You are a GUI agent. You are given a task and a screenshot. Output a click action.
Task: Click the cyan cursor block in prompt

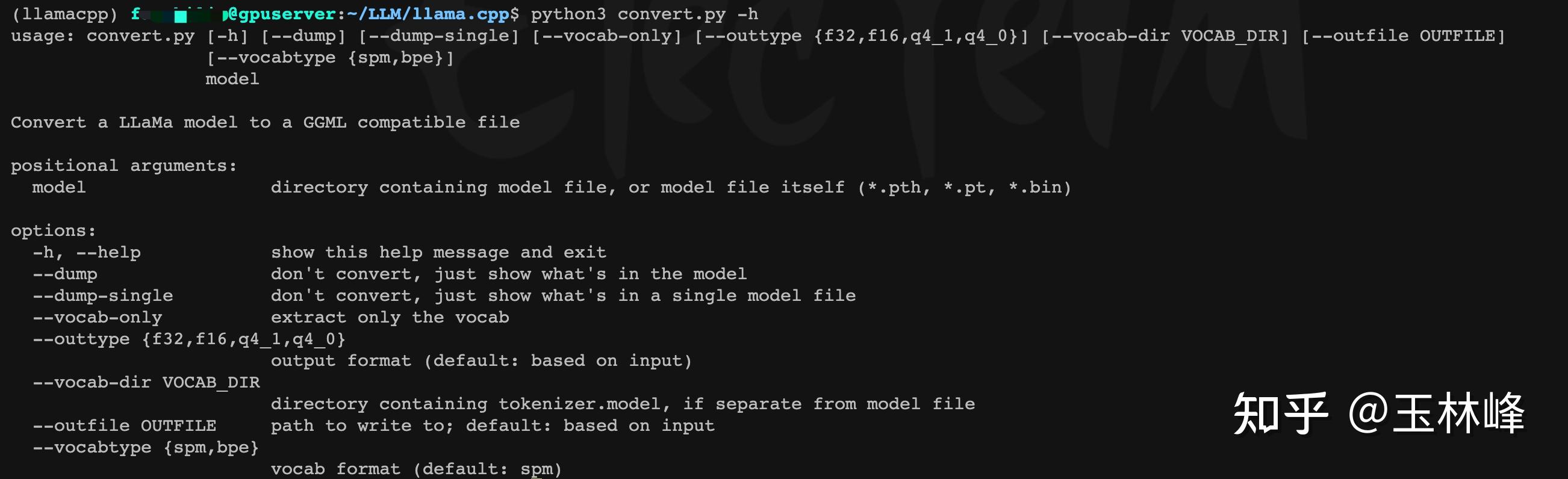180,16
